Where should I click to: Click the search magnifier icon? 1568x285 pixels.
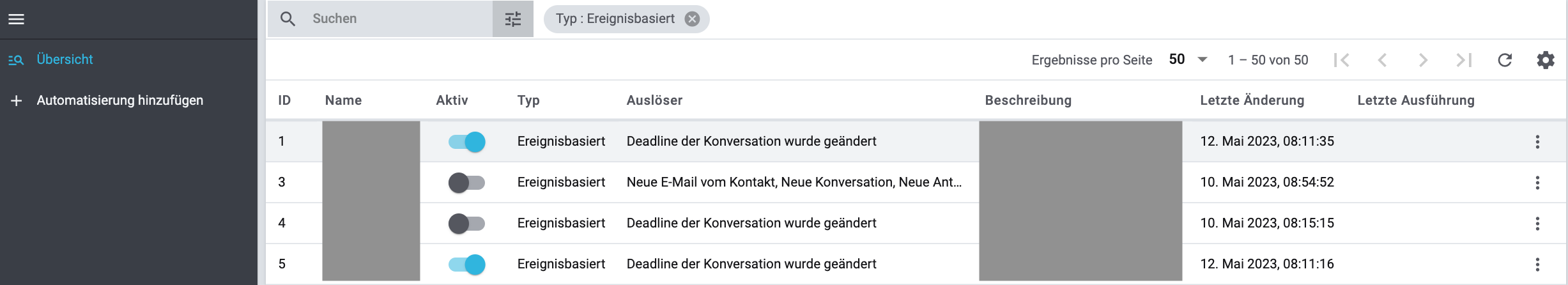tap(288, 19)
